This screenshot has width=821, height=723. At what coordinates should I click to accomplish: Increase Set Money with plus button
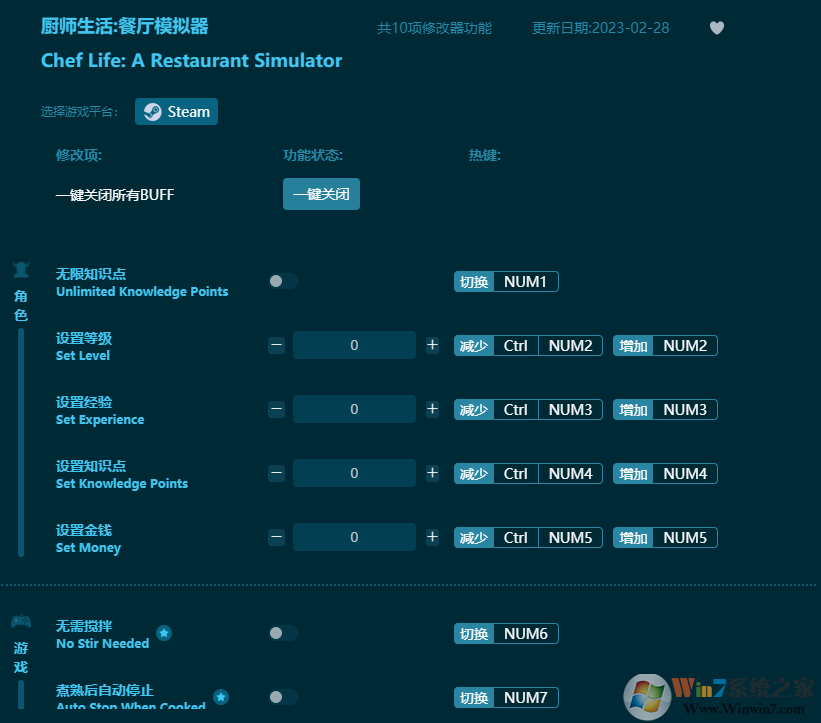(x=432, y=537)
